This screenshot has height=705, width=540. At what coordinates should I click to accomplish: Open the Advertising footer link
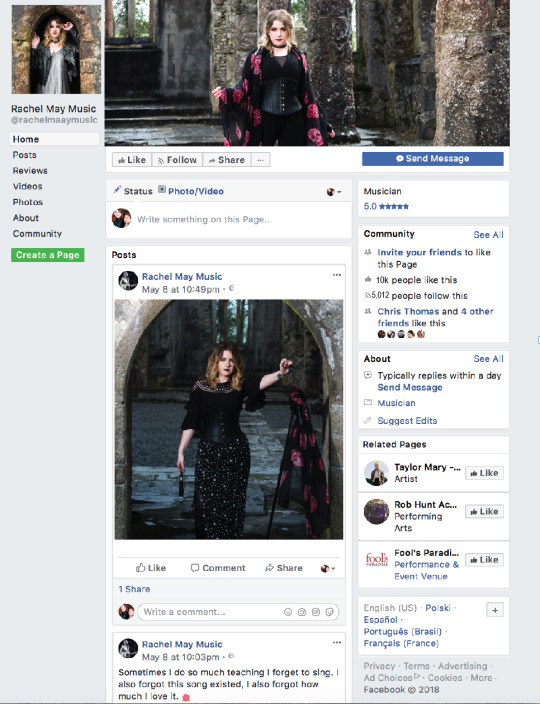[x=463, y=666]
